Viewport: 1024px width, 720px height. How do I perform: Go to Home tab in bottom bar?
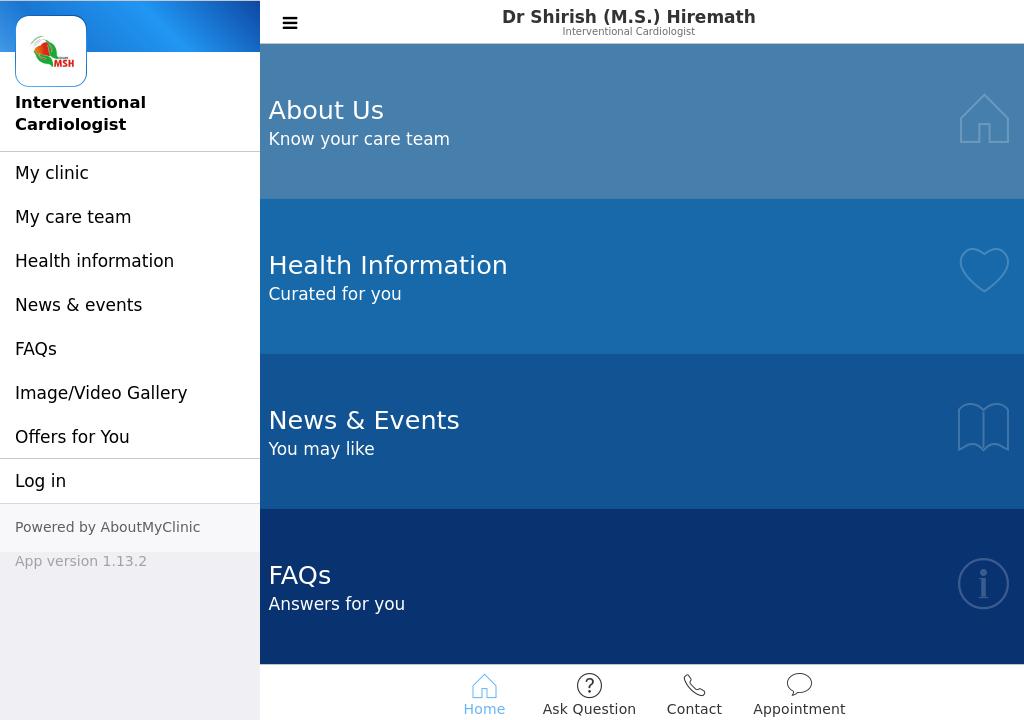[484, 695]
